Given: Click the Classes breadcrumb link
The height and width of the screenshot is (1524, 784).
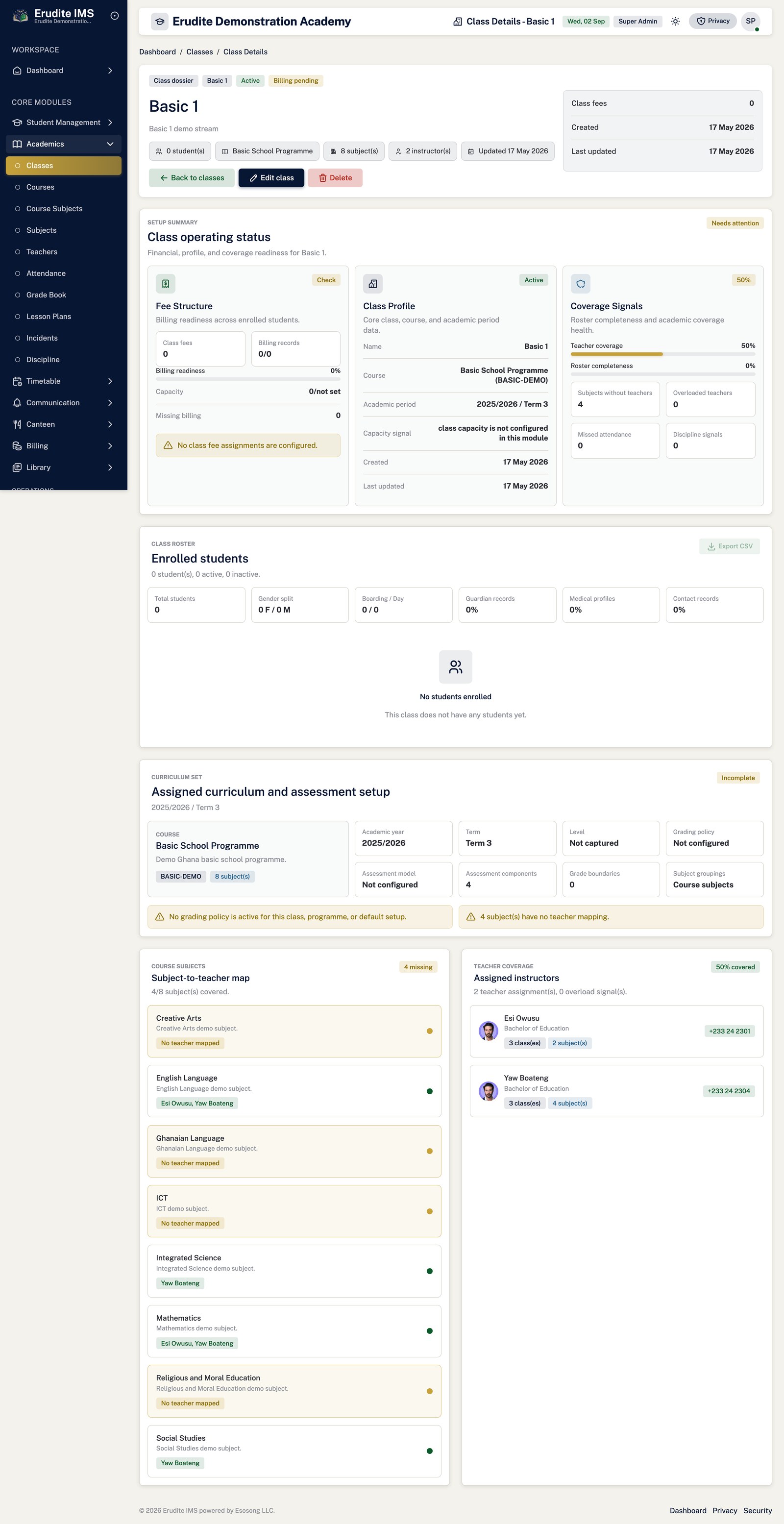Looking at the screenshot, I should point(199,52).
